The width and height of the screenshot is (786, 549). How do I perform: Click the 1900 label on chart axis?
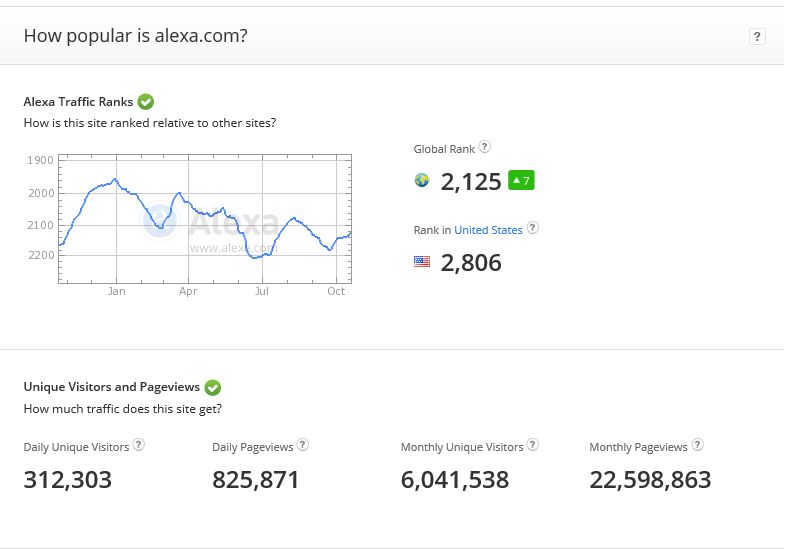pyautogui.click(x=40, y=160)
